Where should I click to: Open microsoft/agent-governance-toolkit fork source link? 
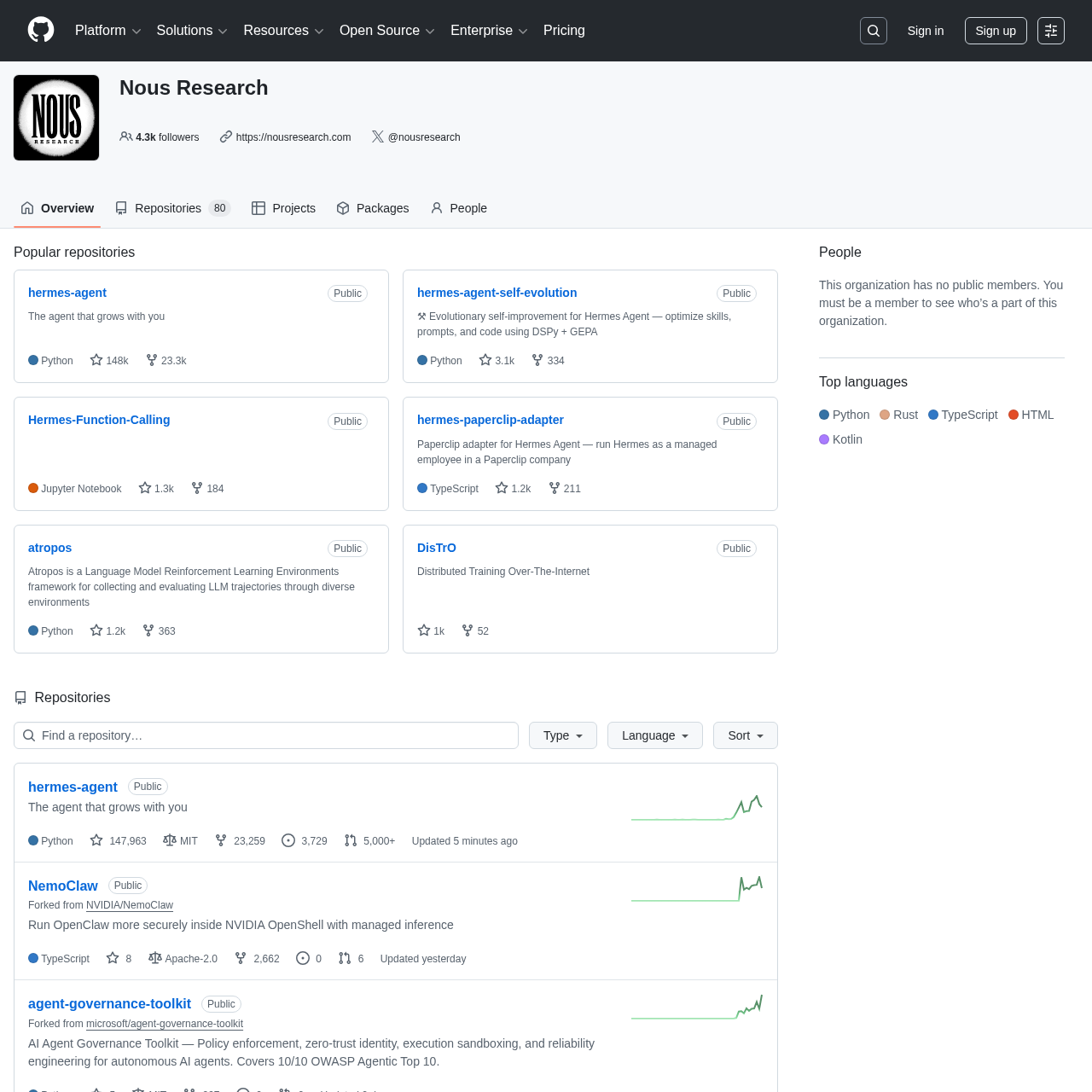click(165, 1024)
